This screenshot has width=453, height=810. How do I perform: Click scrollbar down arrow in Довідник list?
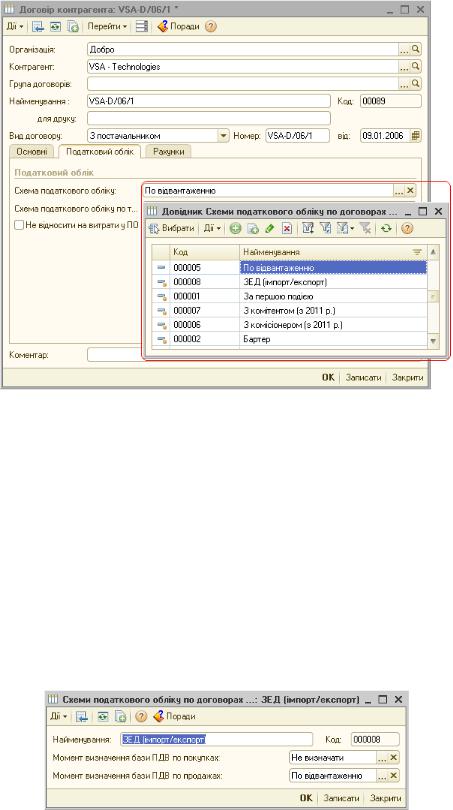pos(433,341)
